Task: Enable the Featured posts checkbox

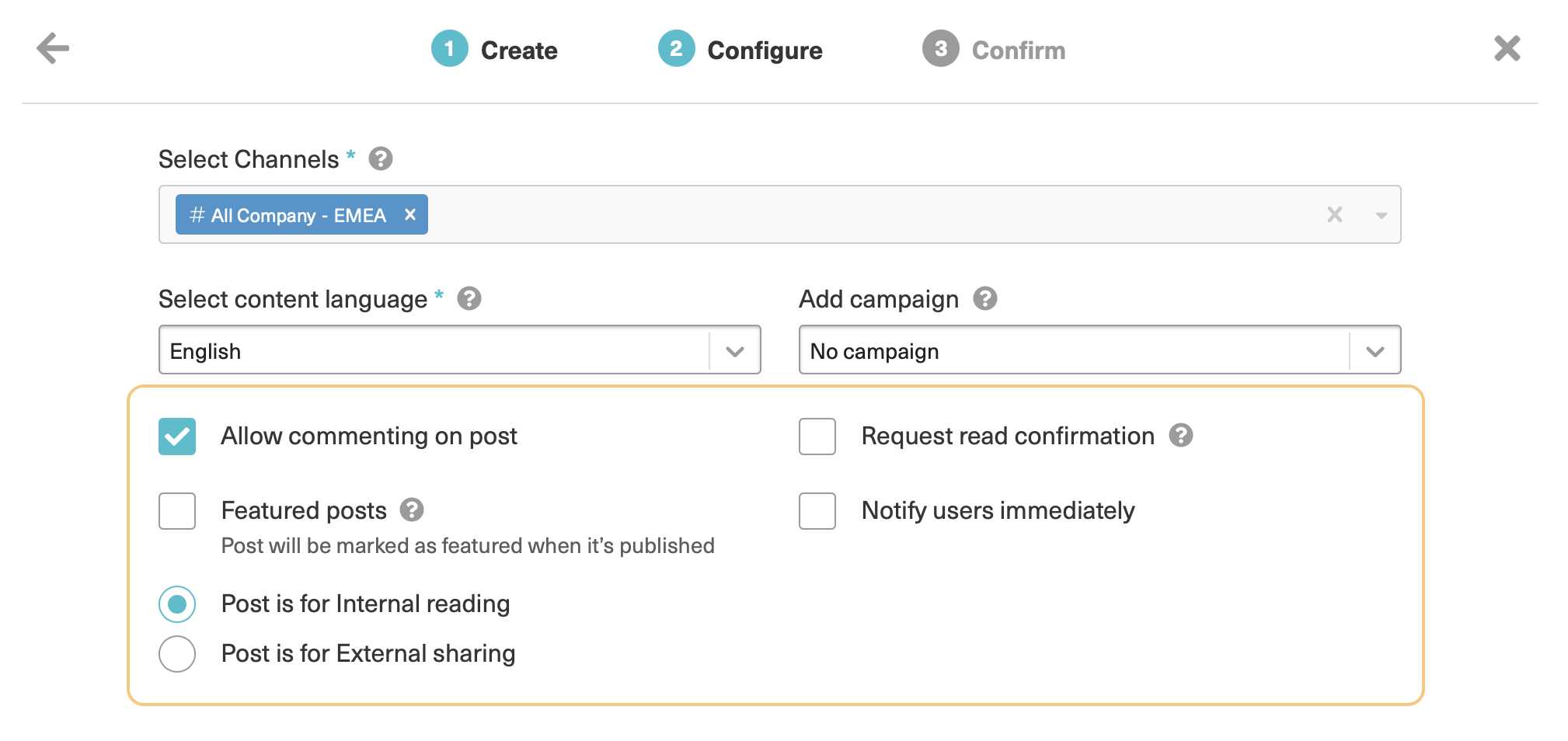Action: [177, 511]
